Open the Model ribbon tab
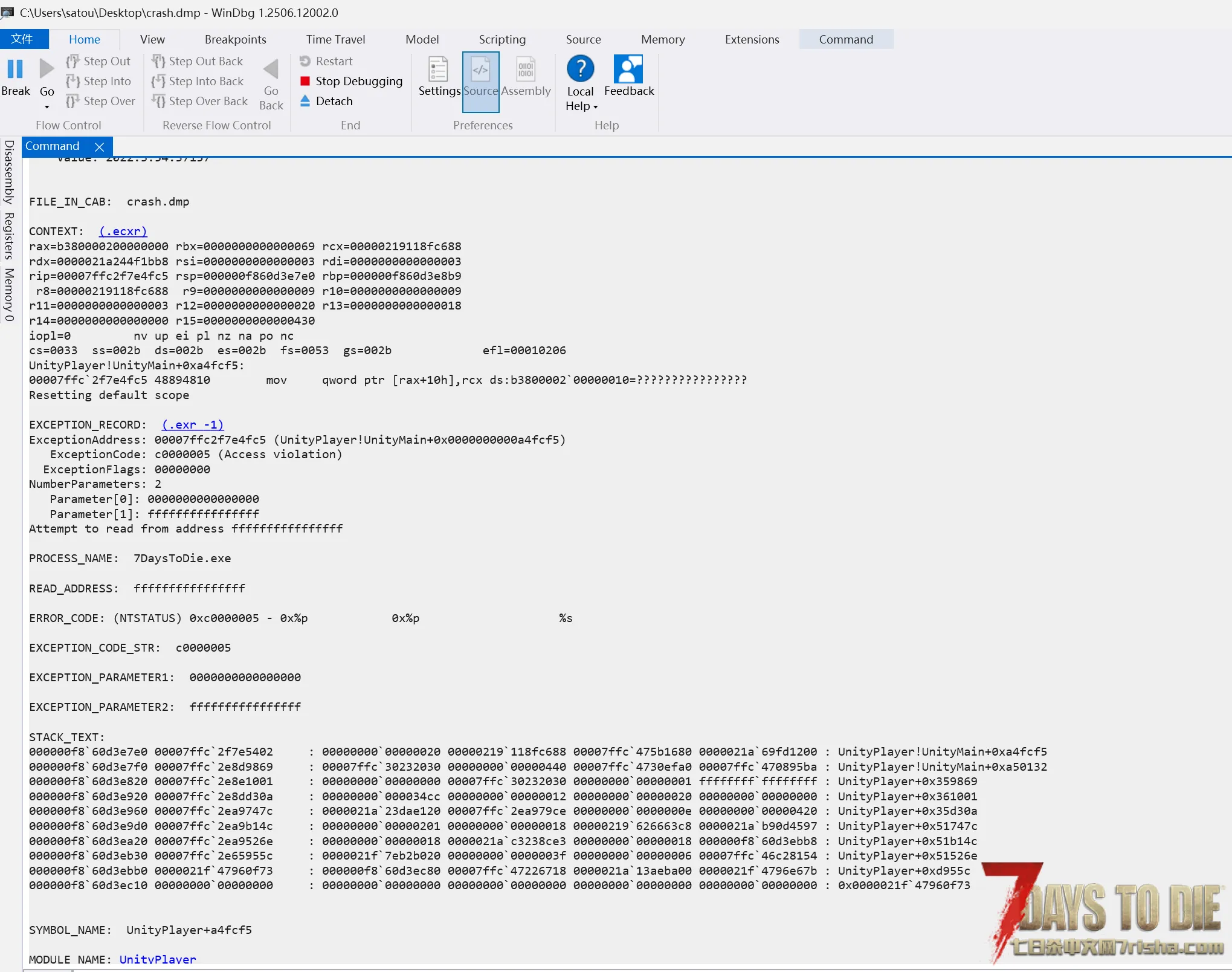The height and width of the screenshot is (972, 1232). 422,39
